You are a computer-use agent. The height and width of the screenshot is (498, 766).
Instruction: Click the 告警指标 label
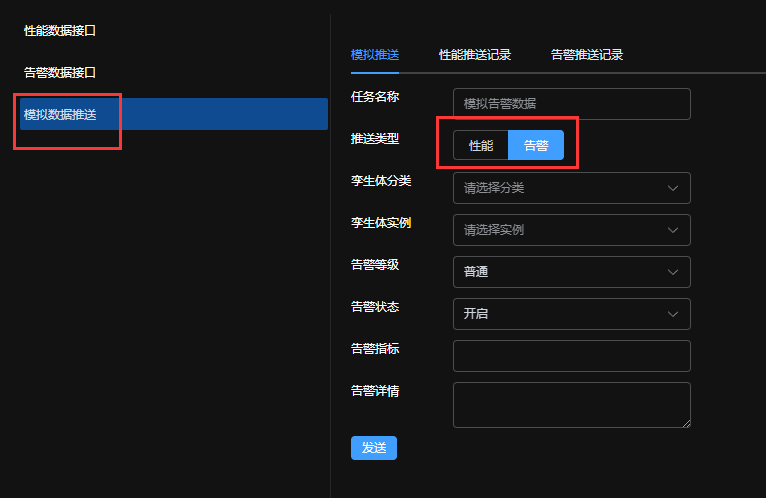[x=375, y=349]
